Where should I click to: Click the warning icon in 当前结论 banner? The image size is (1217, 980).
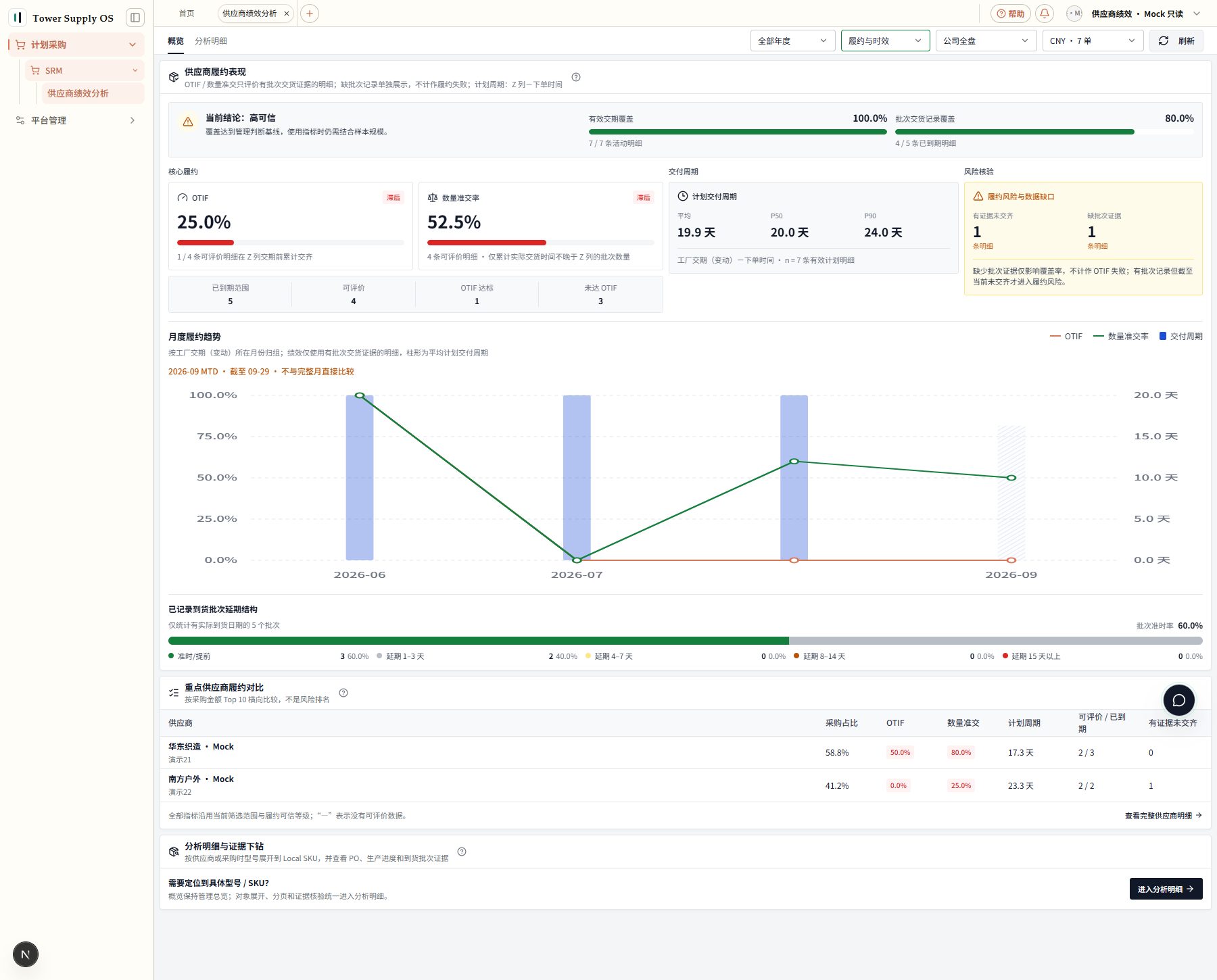tap(188, 122)
